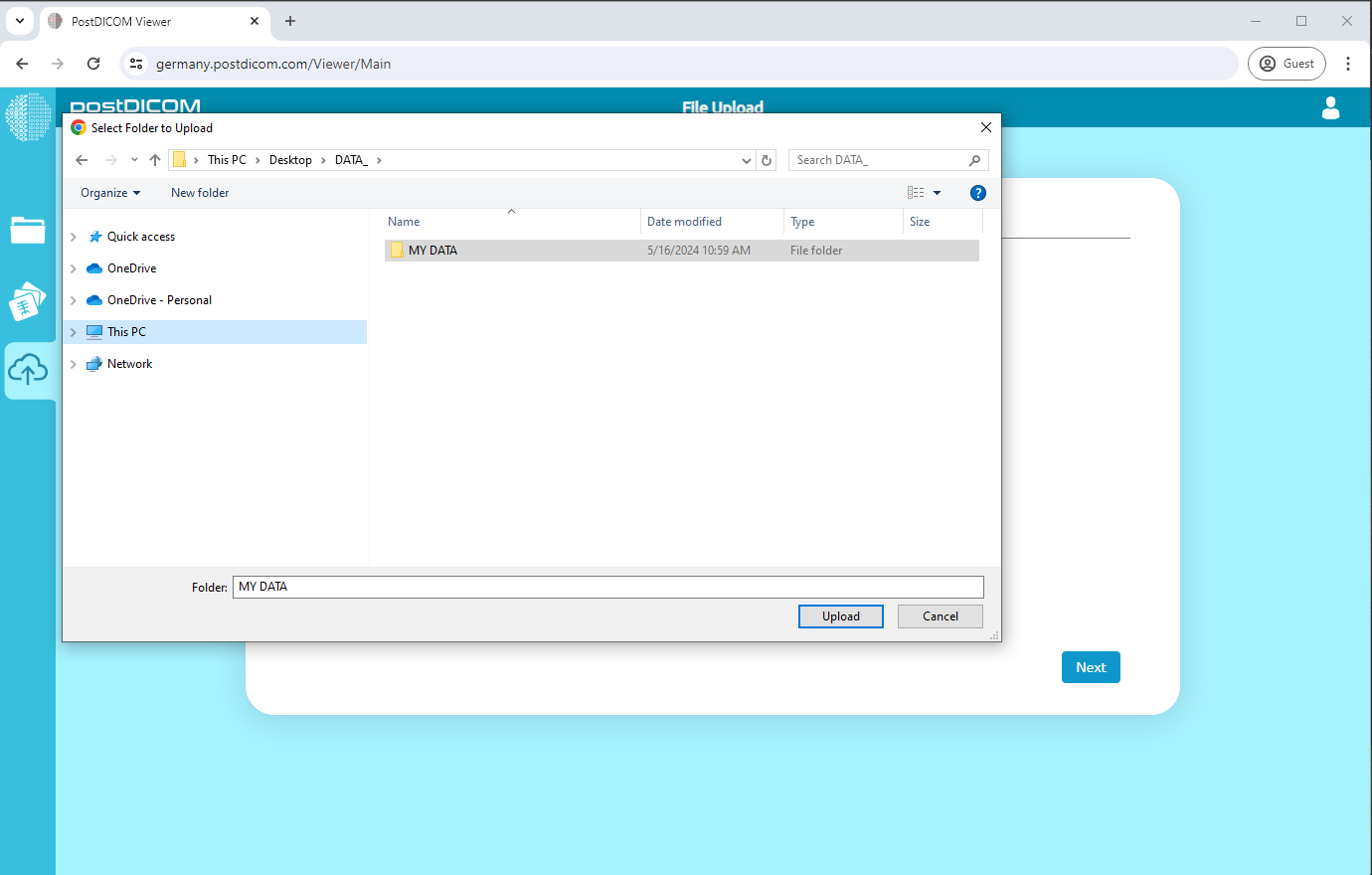Click the Upload button
The image size is (1372, 875).
point(840,616)
